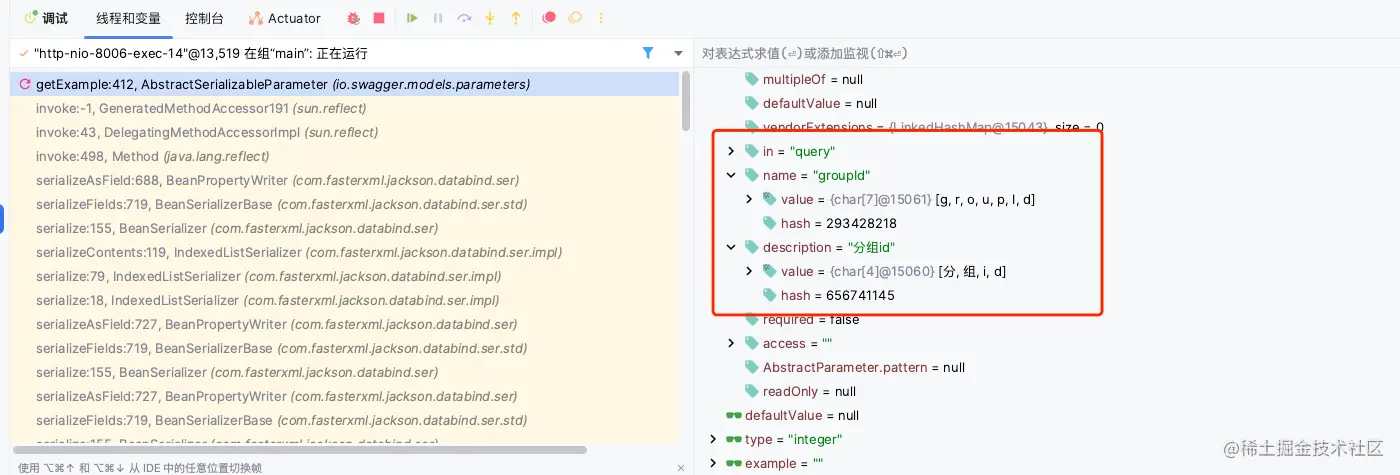Expand the type = "integer" watch

tap(713, 439)
